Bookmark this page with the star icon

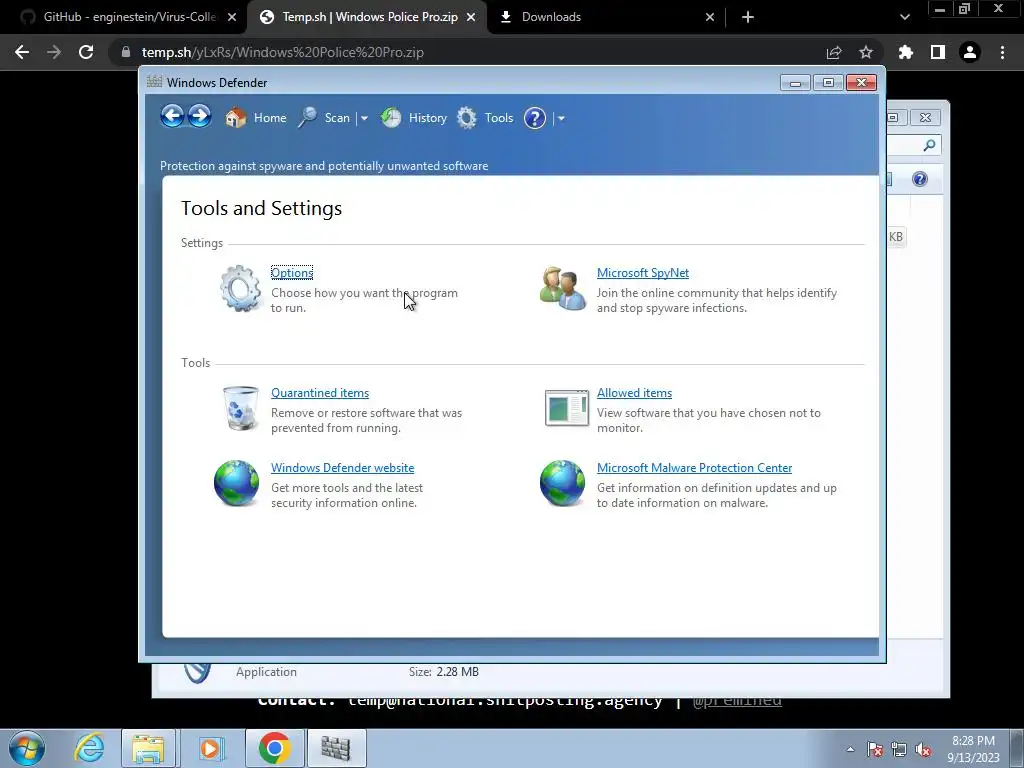[x=866, y=52]
